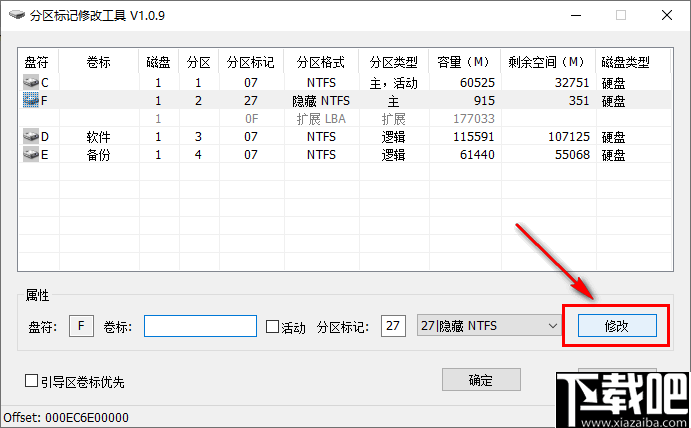Select the 扩展 LBA cell
Screen dimensions: 691x428
(x=321, y=119)
